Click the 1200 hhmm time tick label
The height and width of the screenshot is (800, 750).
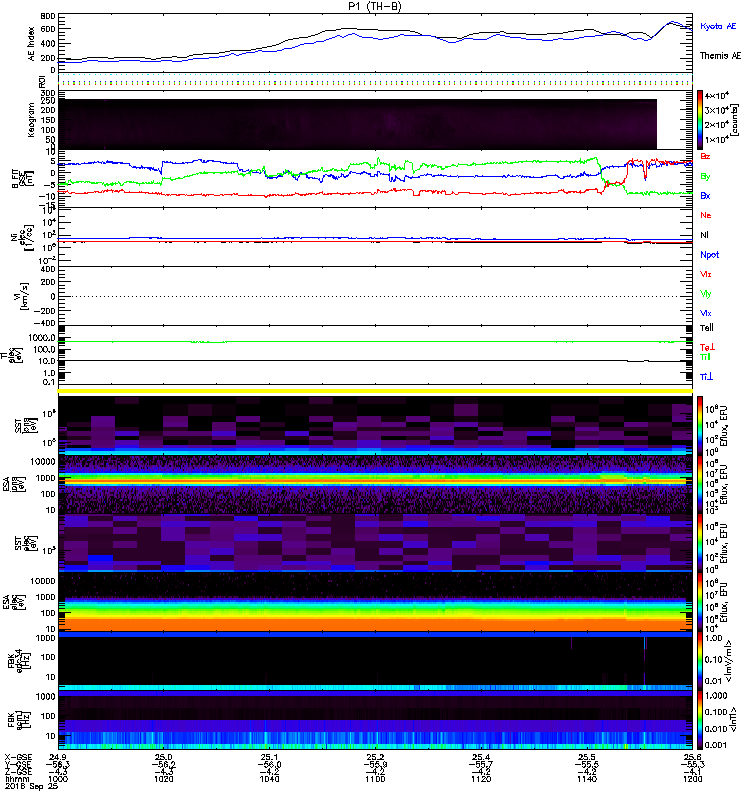692,779
